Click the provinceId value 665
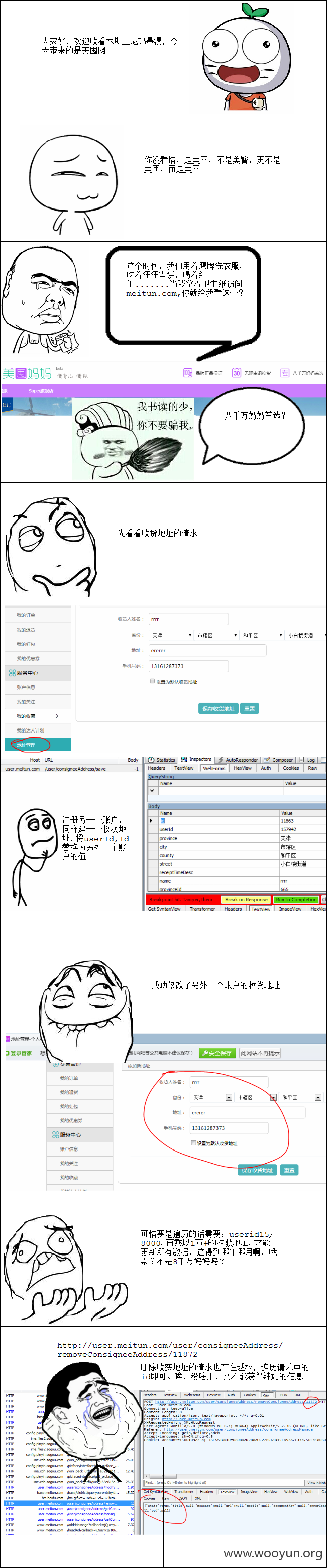Viewport: 327px width, 1568px height. 285,889
